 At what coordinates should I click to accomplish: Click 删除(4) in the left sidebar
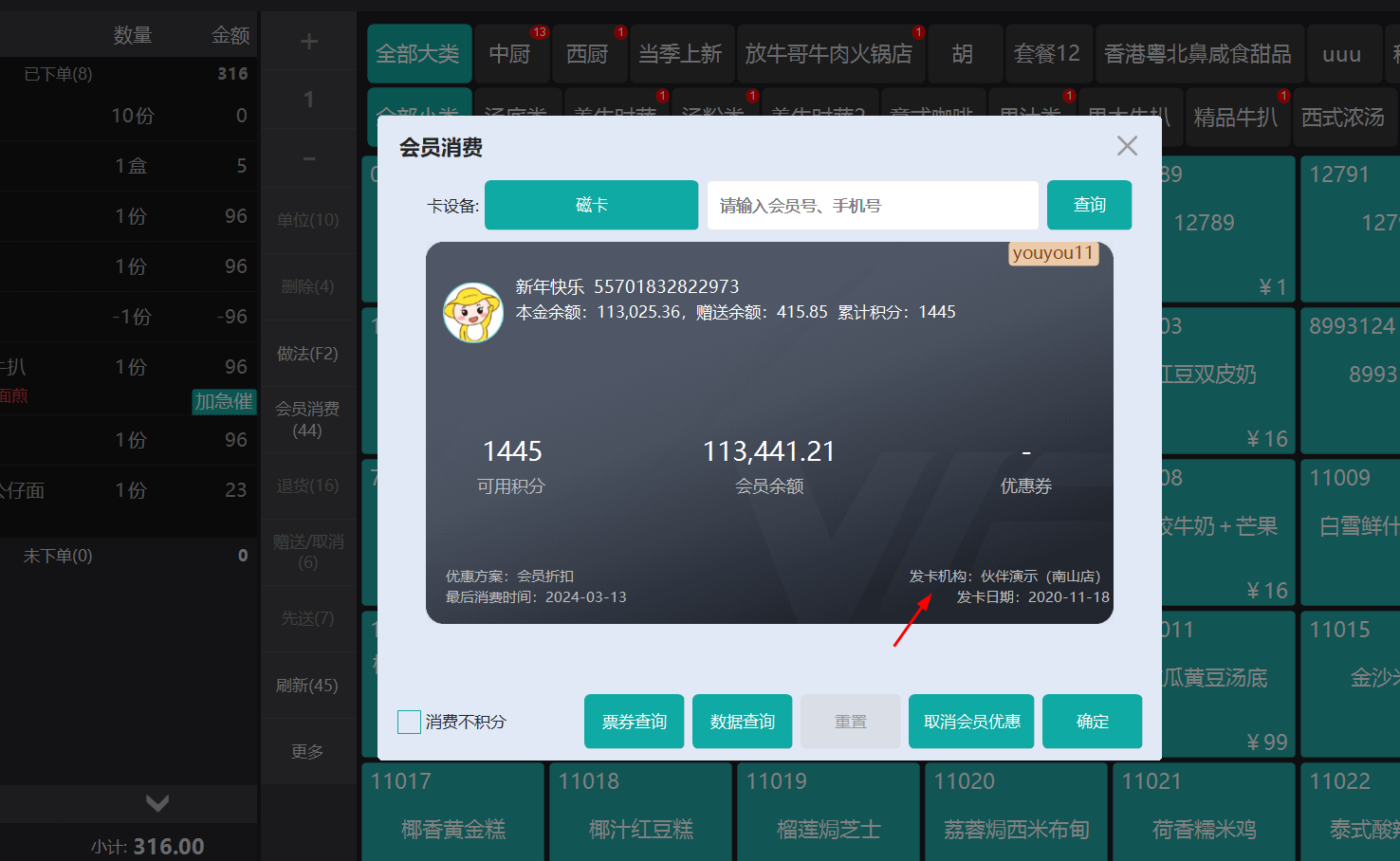308,285
